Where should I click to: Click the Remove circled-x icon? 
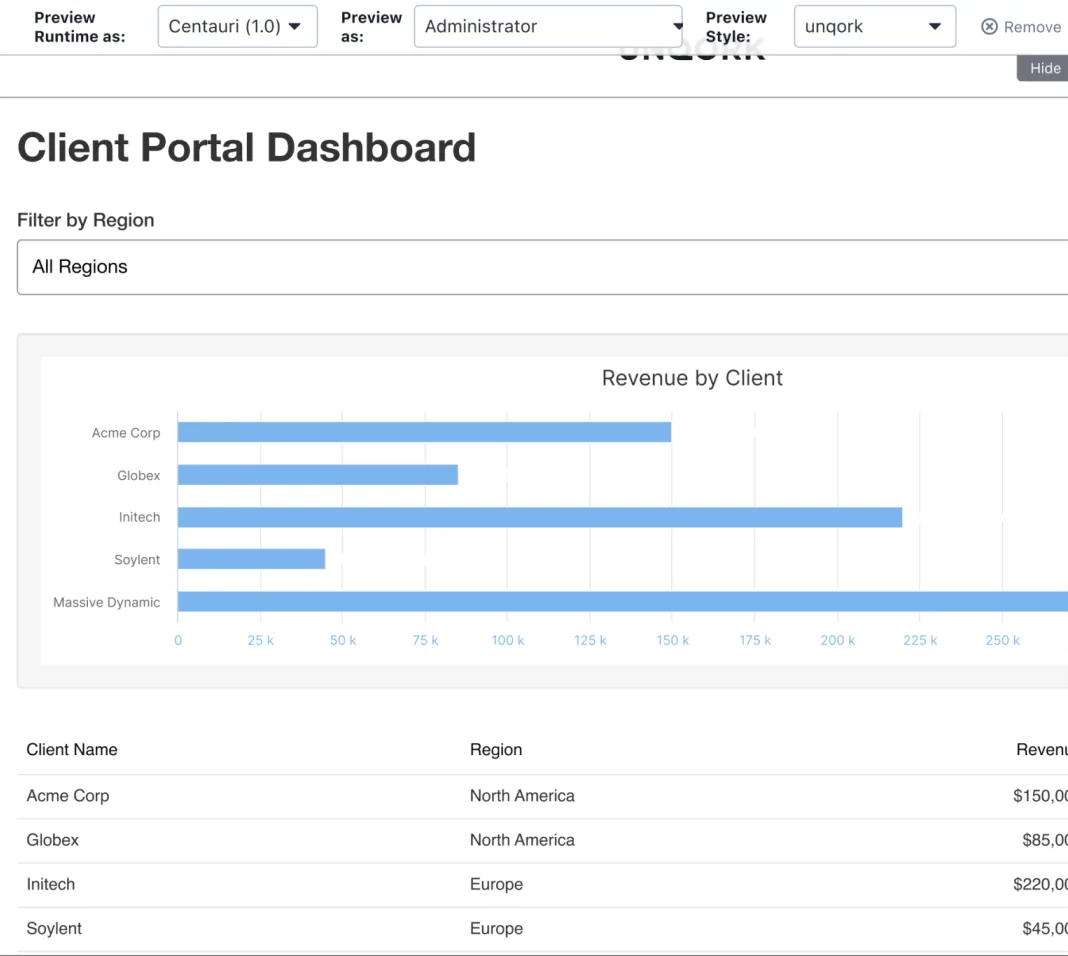point(989,27)
